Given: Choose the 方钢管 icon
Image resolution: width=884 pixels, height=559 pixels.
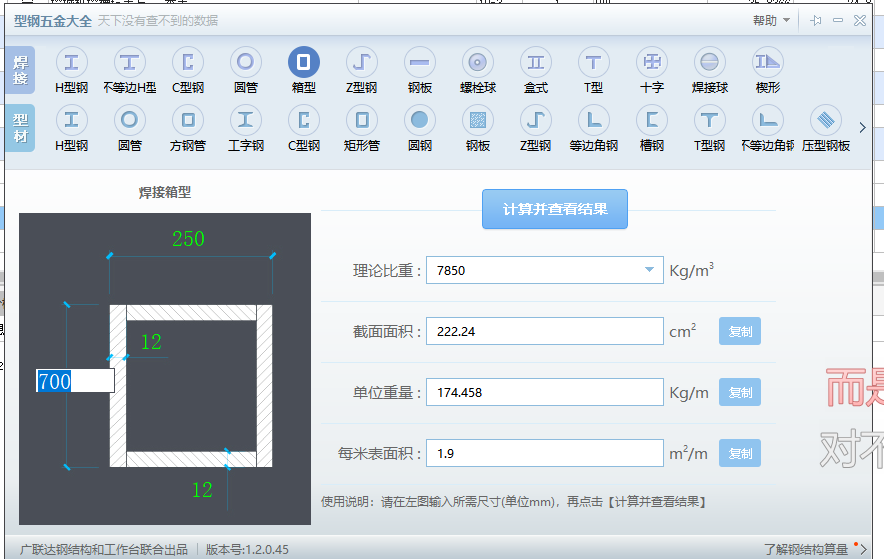Looking at the screenshot, I should [x=188, y=120].
